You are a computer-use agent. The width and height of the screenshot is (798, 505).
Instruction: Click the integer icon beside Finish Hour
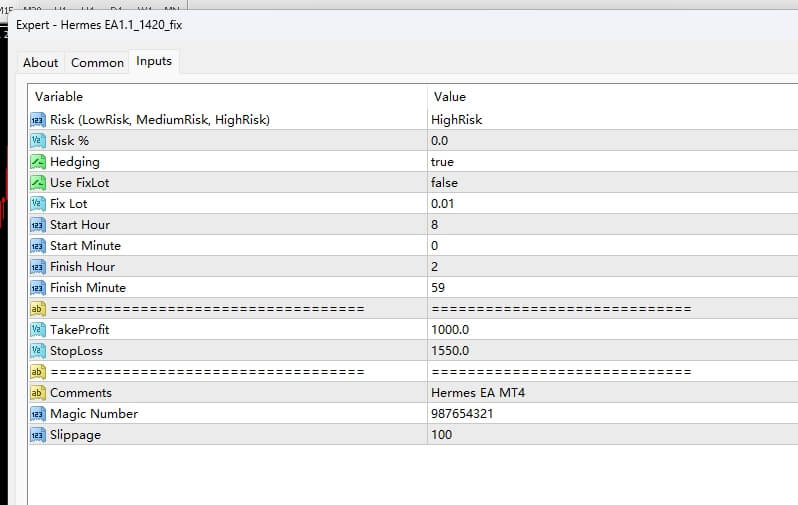[38, 267]
